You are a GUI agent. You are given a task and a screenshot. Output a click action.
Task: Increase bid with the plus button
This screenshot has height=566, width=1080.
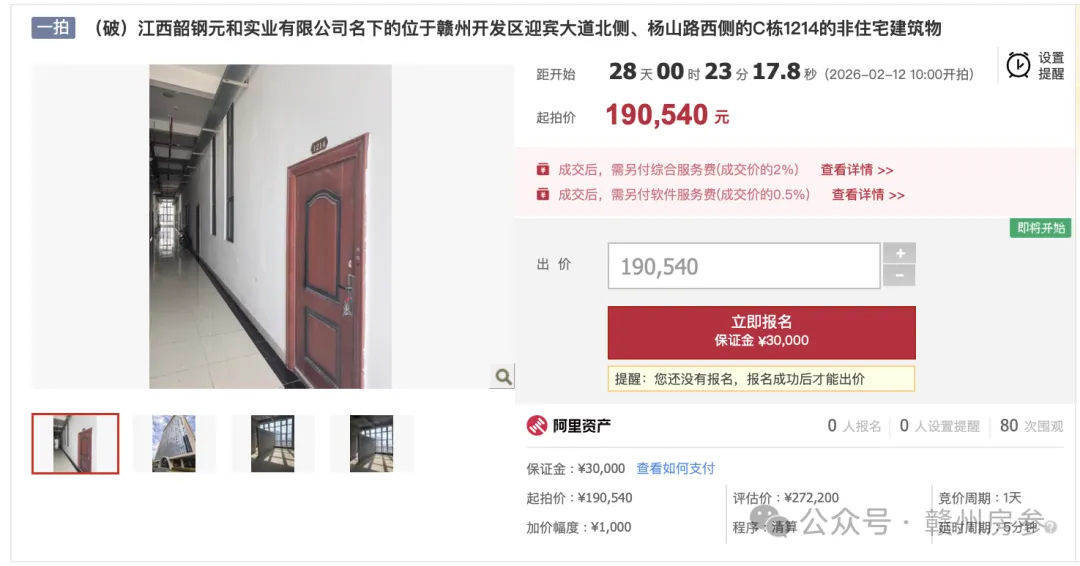pos(900,253)
